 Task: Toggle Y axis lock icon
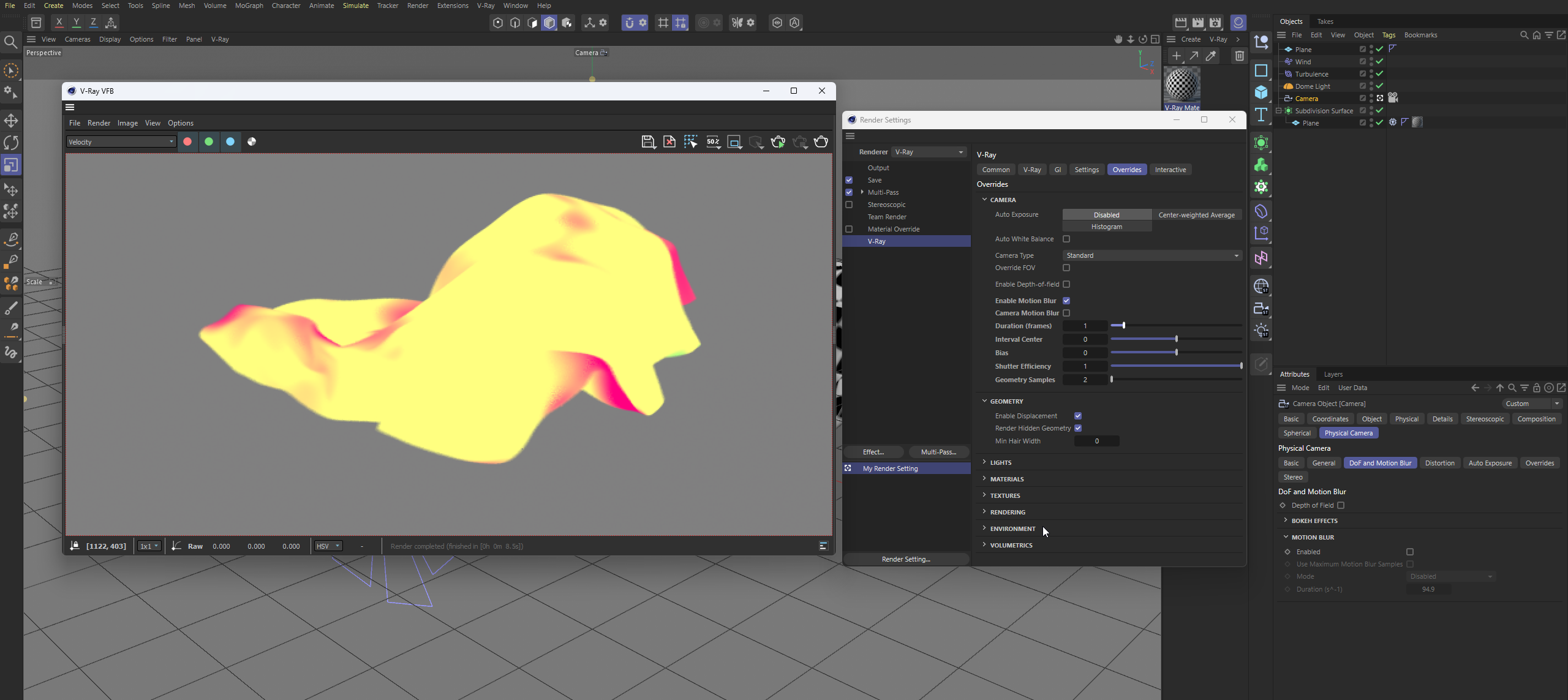[x=76, y=23]
